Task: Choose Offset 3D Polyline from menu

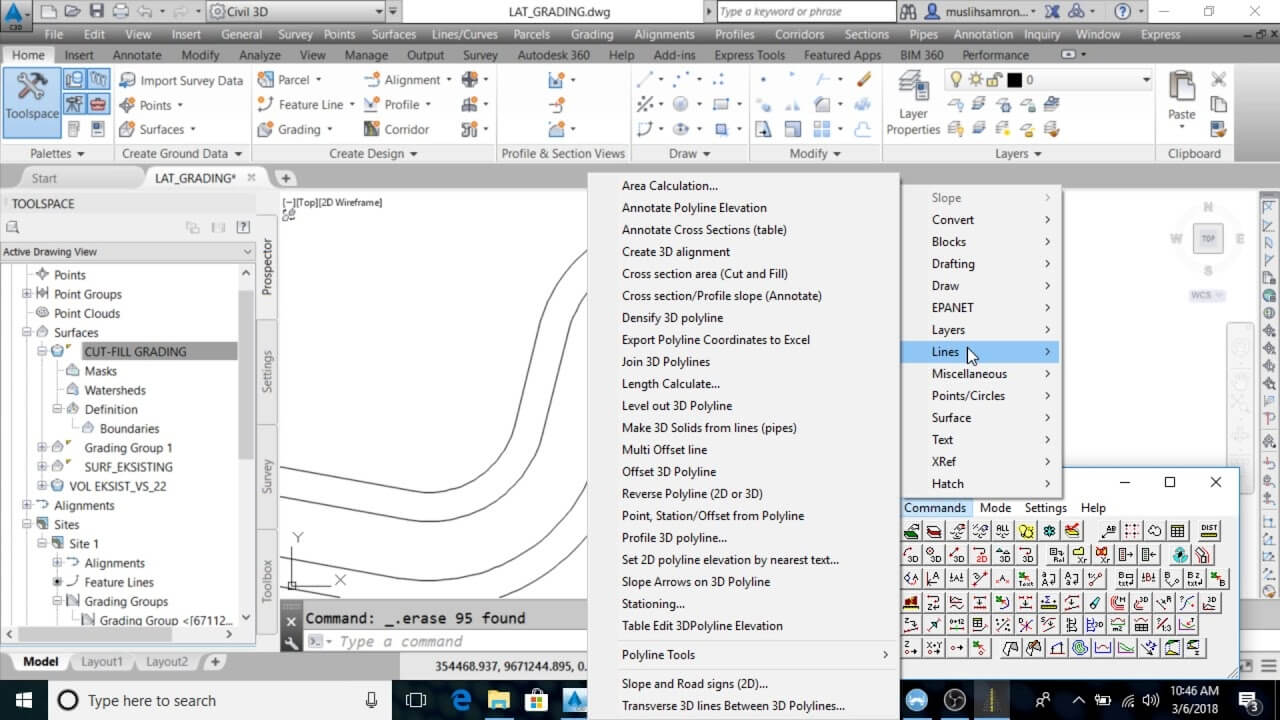Action: click(669, 471)
